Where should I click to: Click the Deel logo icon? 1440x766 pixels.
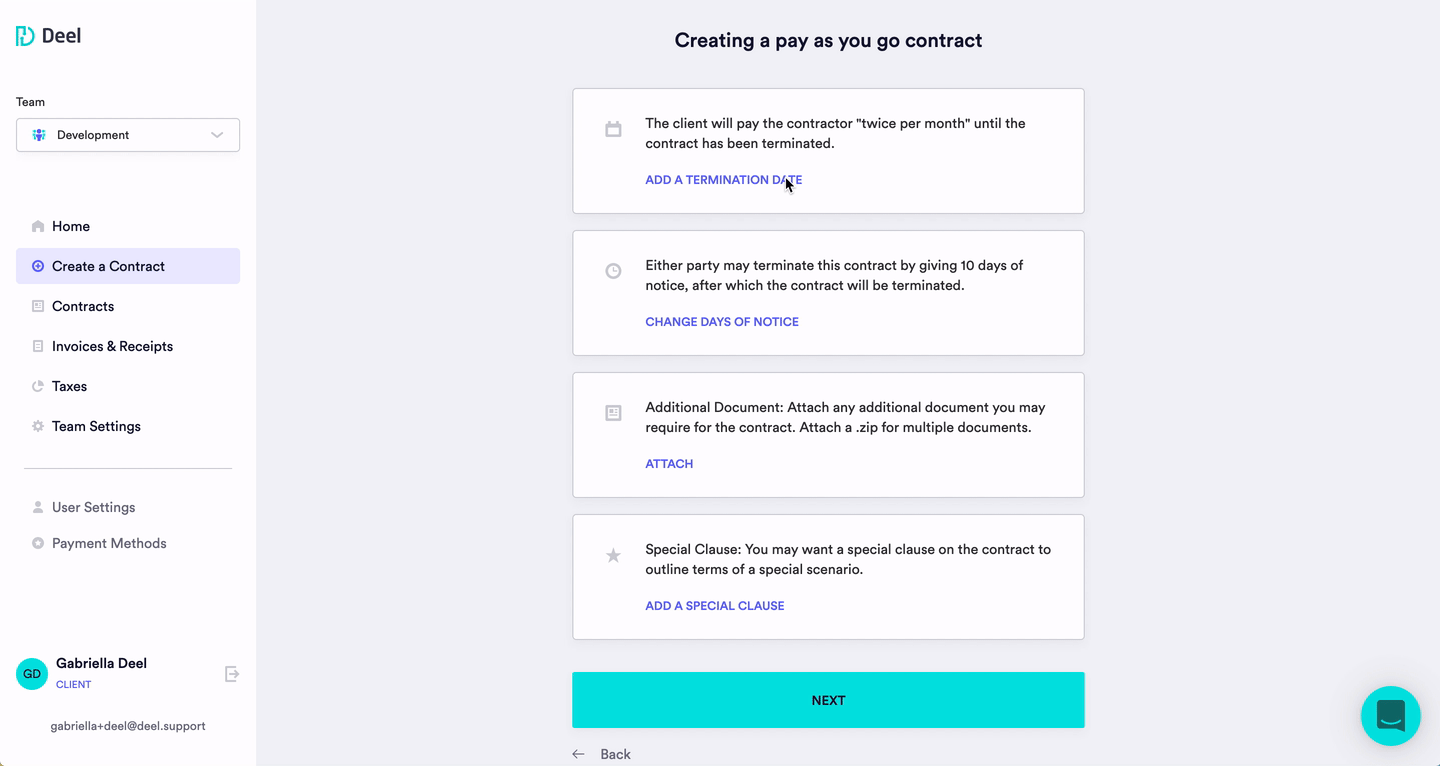coord(25,36)
